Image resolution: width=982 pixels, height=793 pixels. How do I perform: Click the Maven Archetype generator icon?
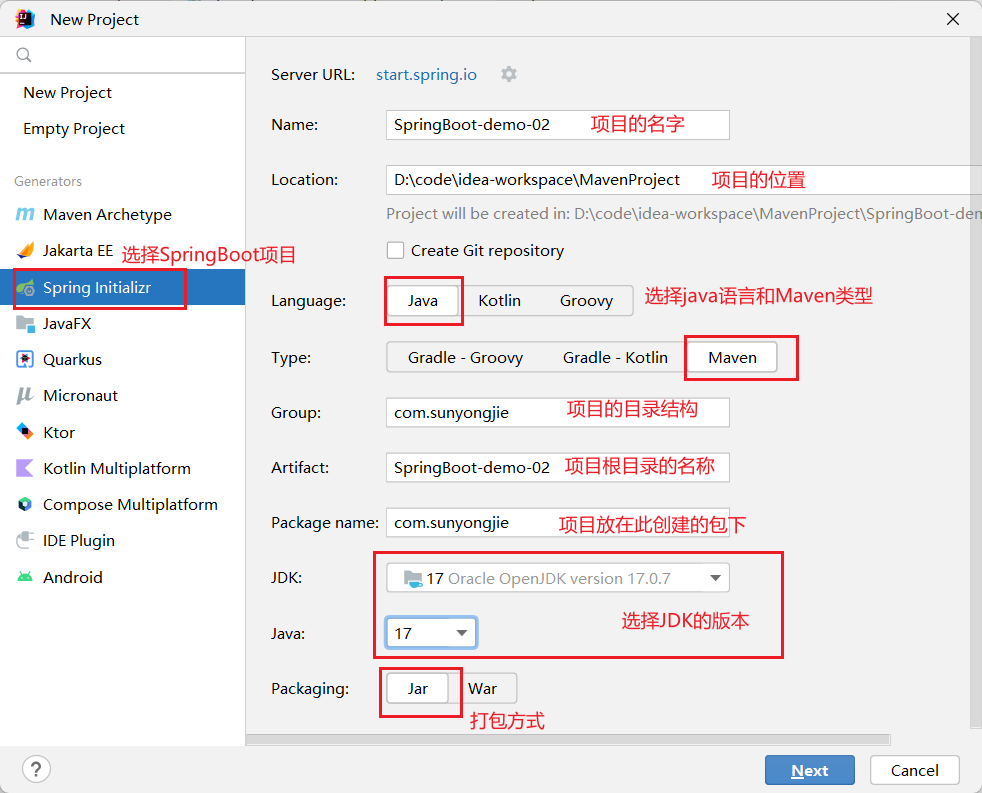pyautogui.click(x=25, y=214)
